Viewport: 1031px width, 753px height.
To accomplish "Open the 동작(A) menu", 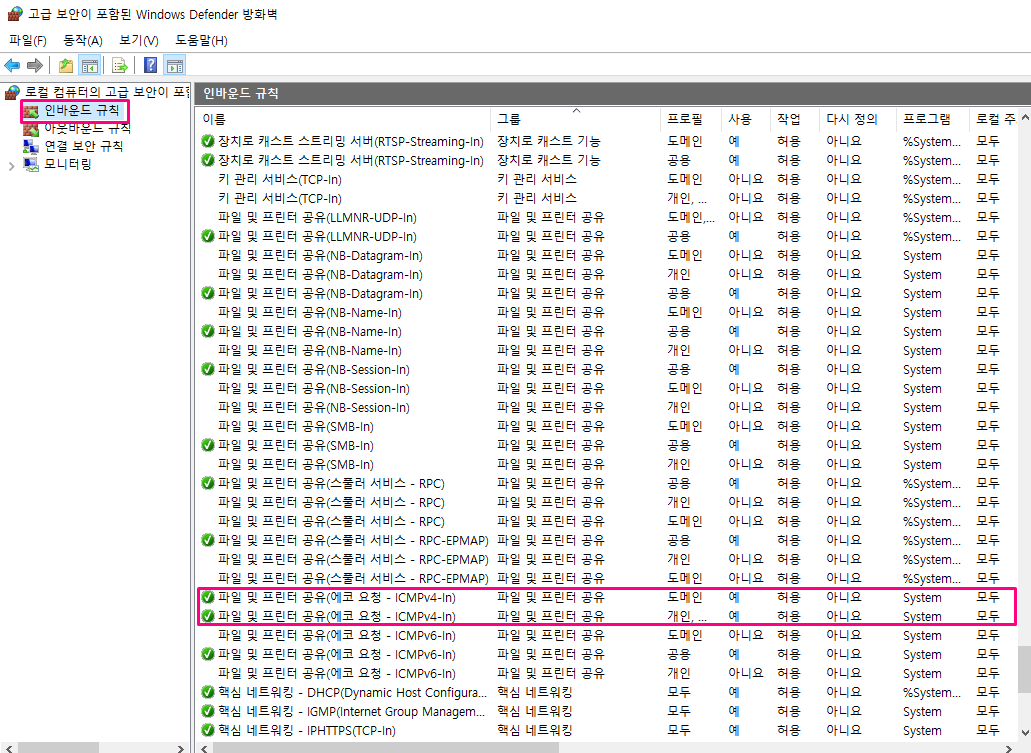I will [83, 41].
